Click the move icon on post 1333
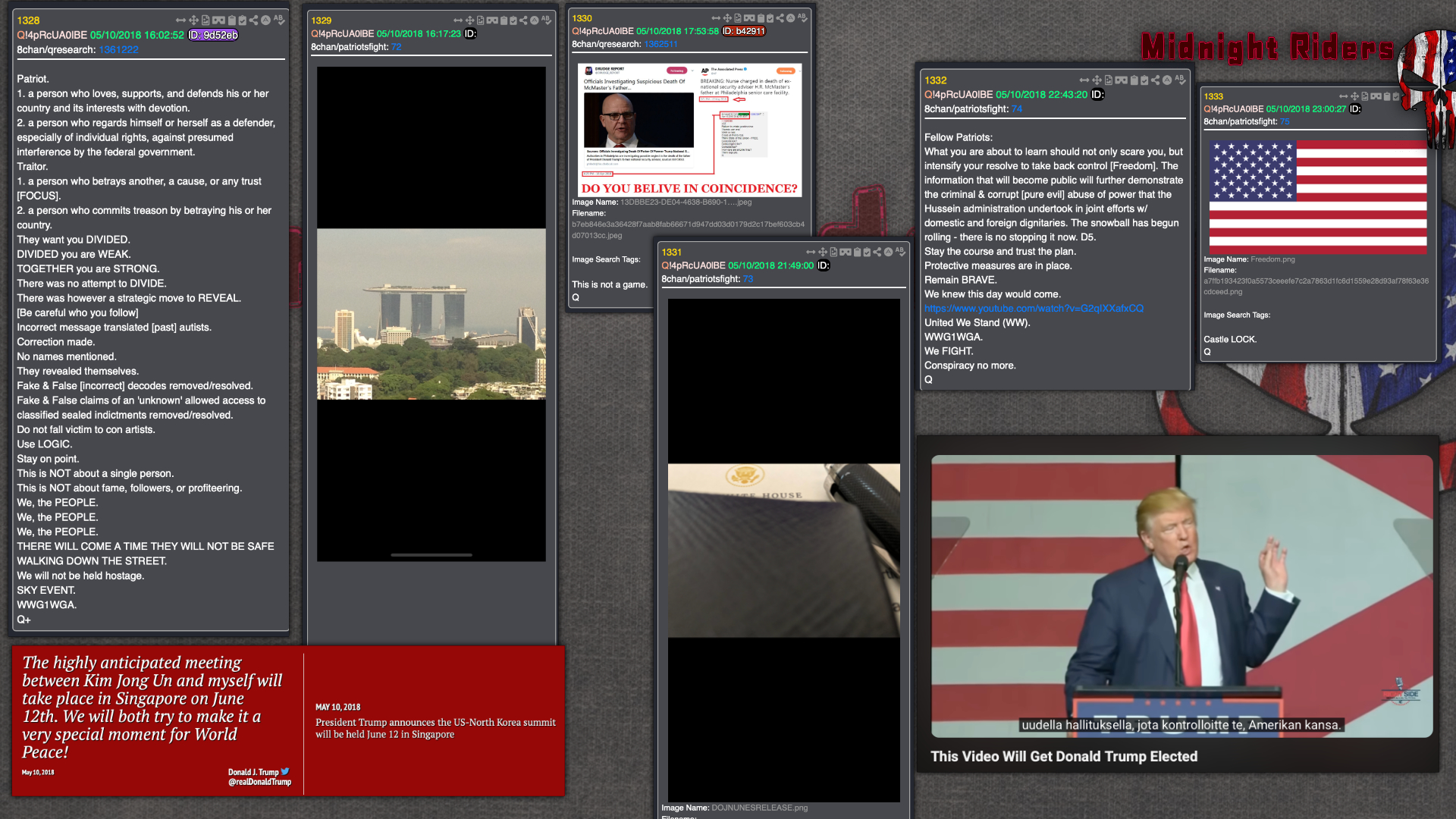1456x819 pixels. click(x=1354, y=96)
